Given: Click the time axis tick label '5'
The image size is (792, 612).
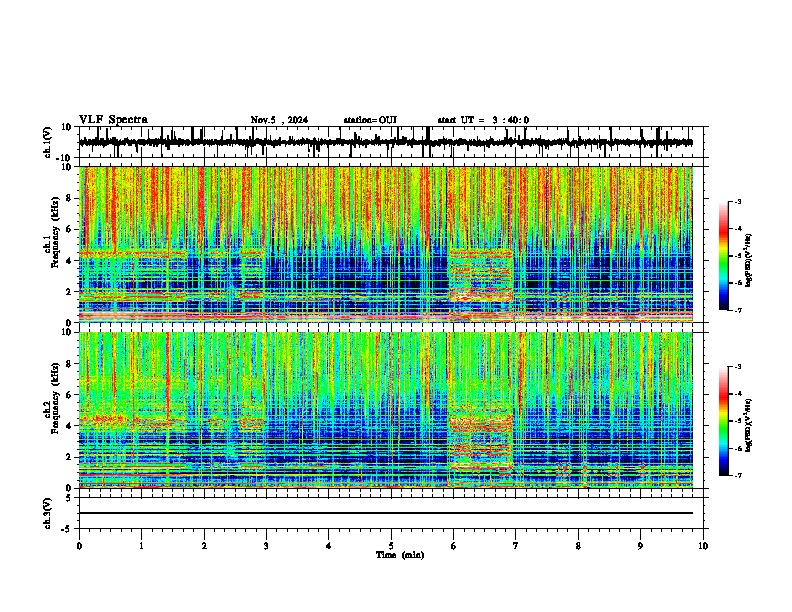Looking at the screenshot, I should (391, 546).
